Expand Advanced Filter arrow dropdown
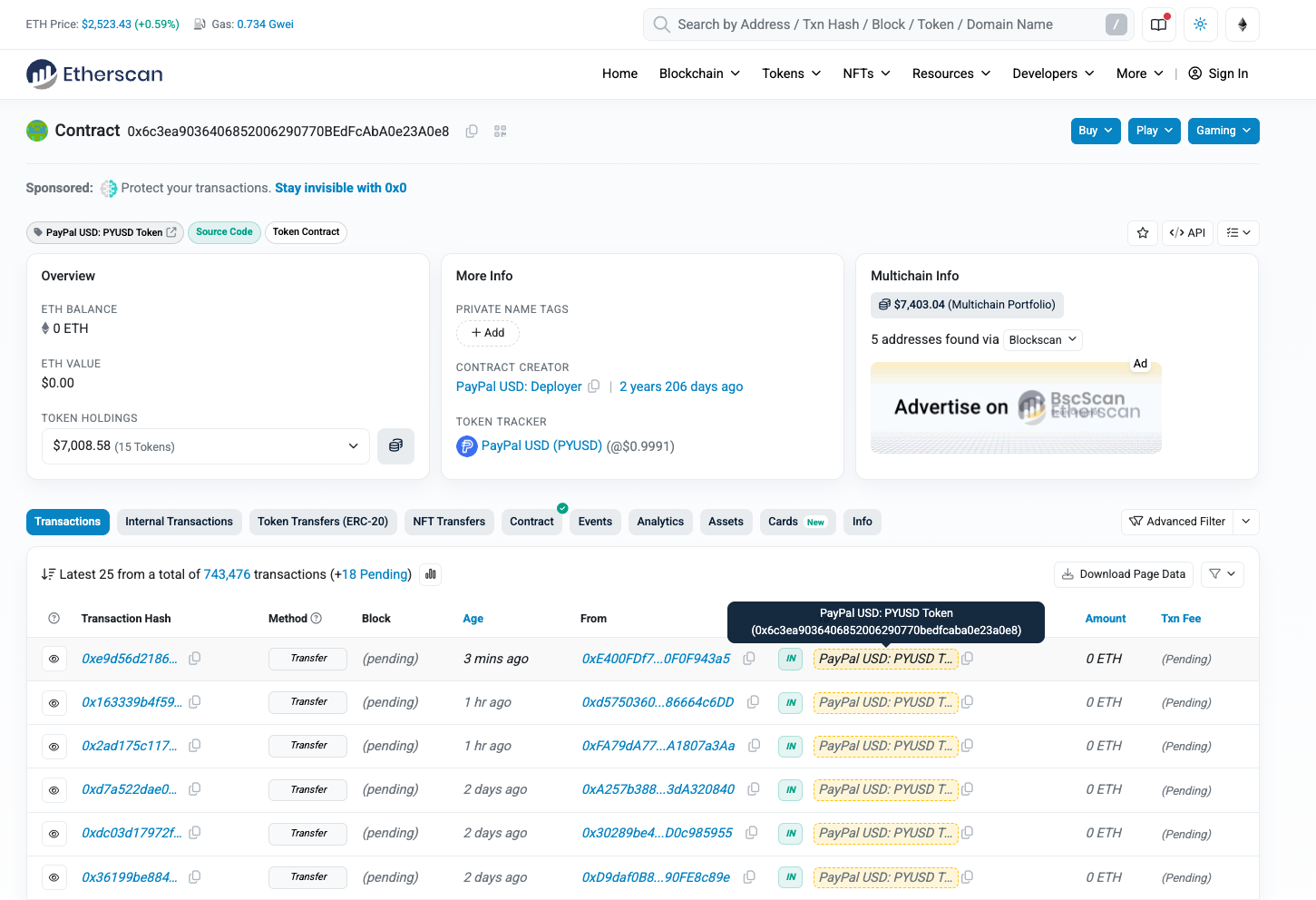The height and width of the screenshot is (900, 1316). [1246, 522]
